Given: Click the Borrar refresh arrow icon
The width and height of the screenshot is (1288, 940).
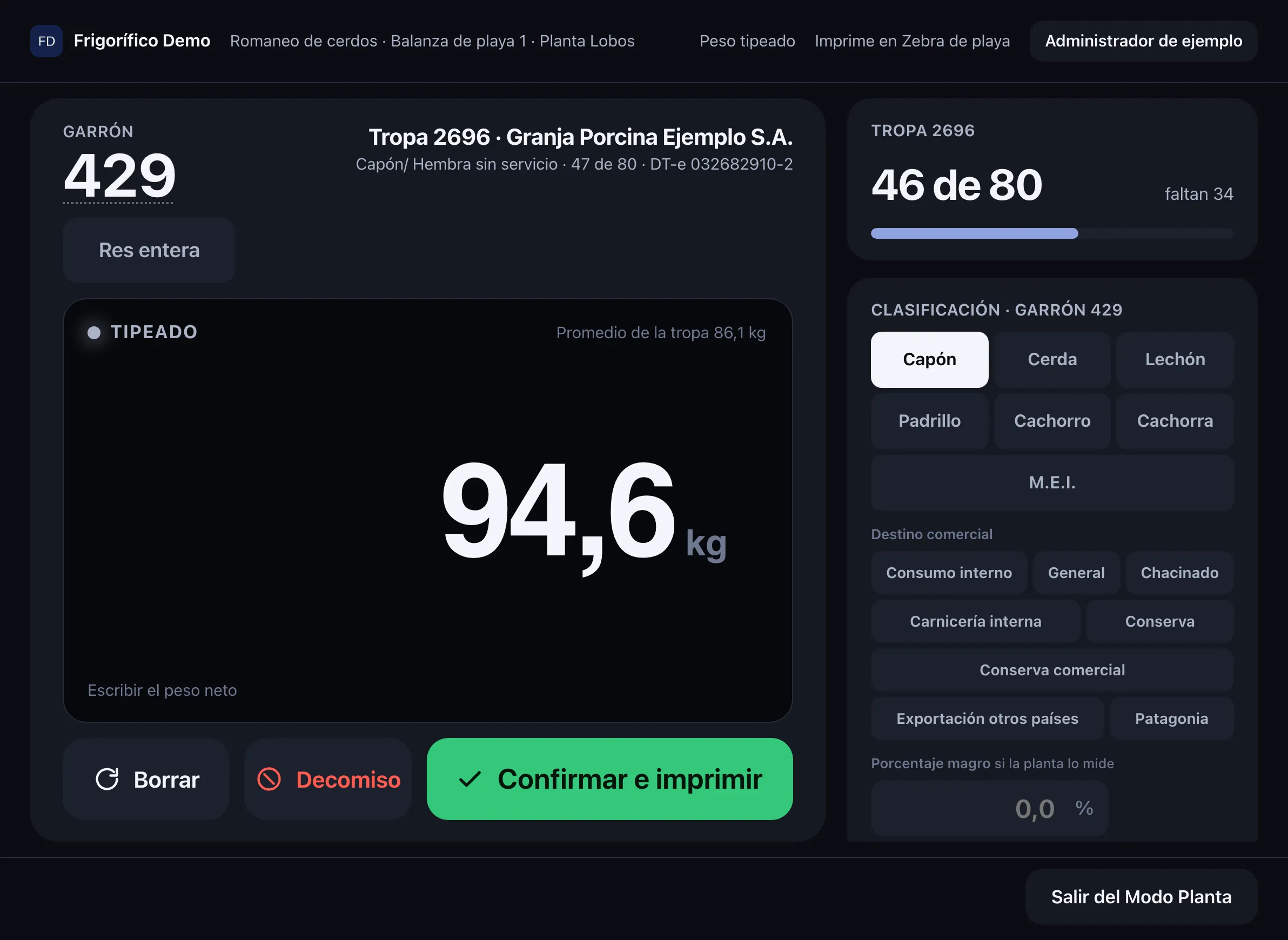Looking at the screenshot, I should [x=107, y=780].
